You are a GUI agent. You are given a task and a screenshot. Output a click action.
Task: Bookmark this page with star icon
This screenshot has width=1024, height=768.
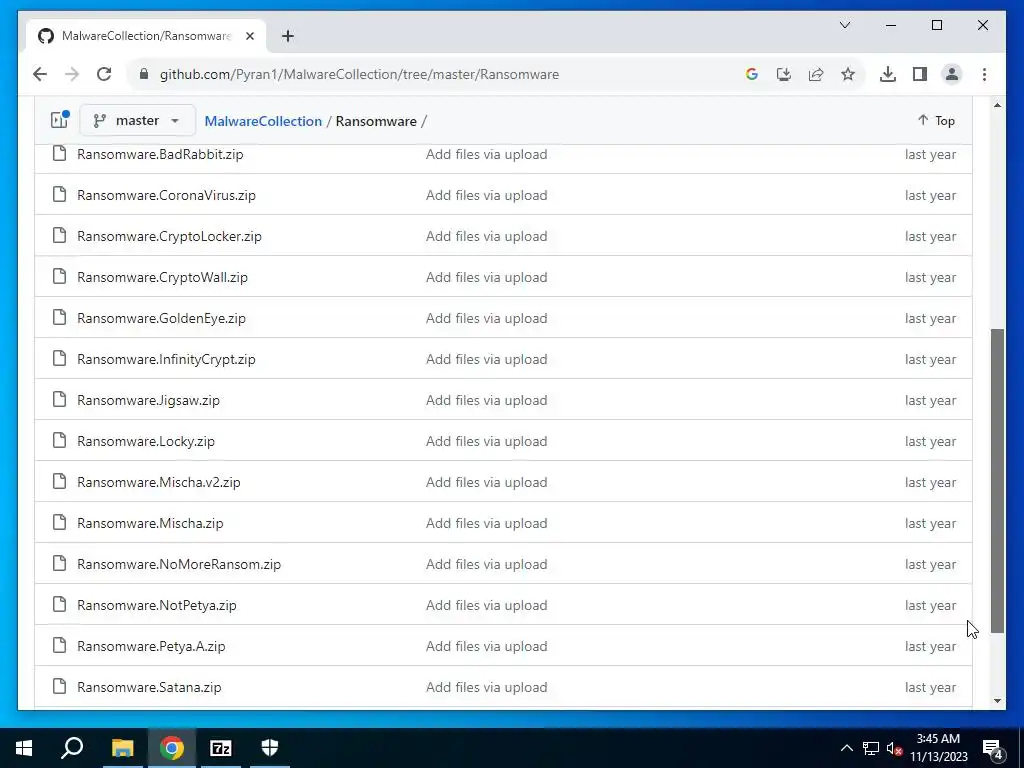[848, 74]
